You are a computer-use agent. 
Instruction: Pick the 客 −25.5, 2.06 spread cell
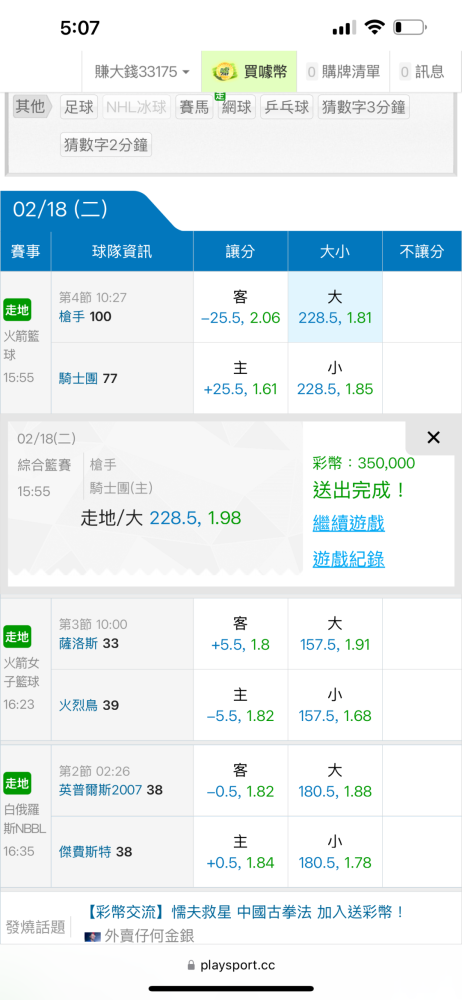click(241, 307)
